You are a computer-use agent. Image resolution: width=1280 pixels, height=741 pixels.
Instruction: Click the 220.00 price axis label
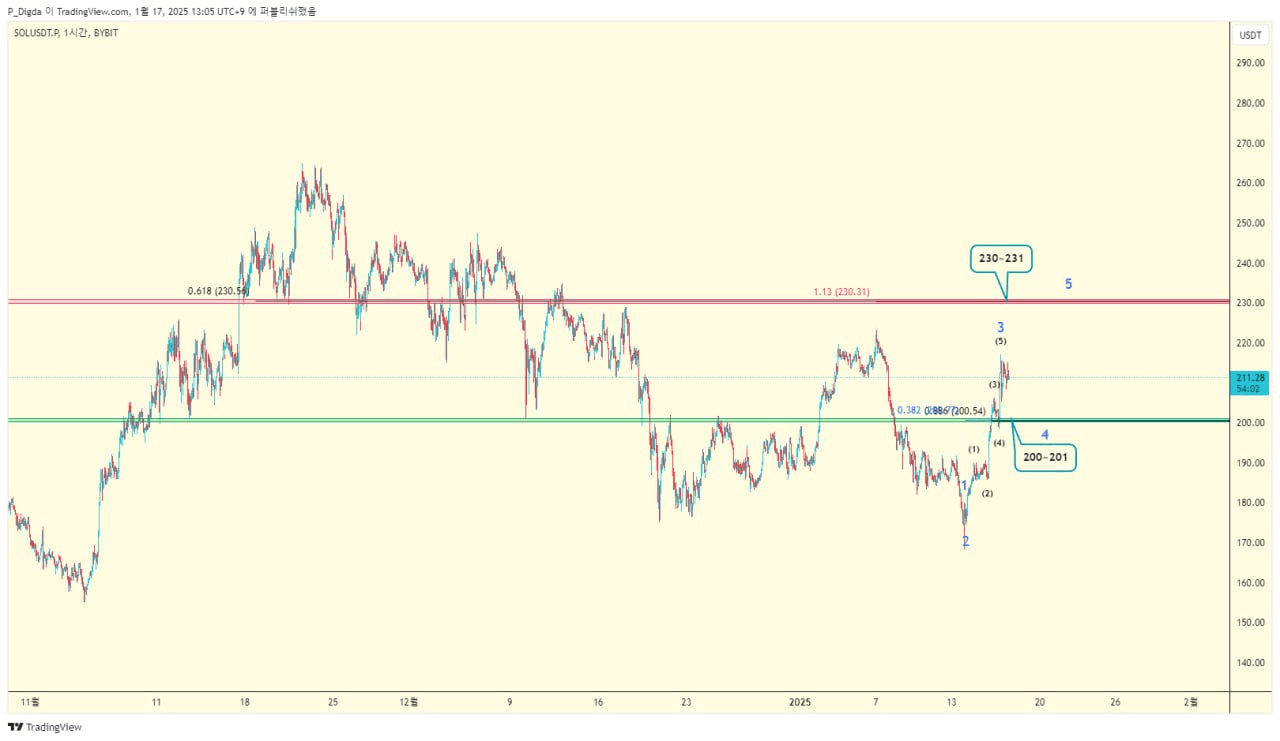(x=1251, y=343)
